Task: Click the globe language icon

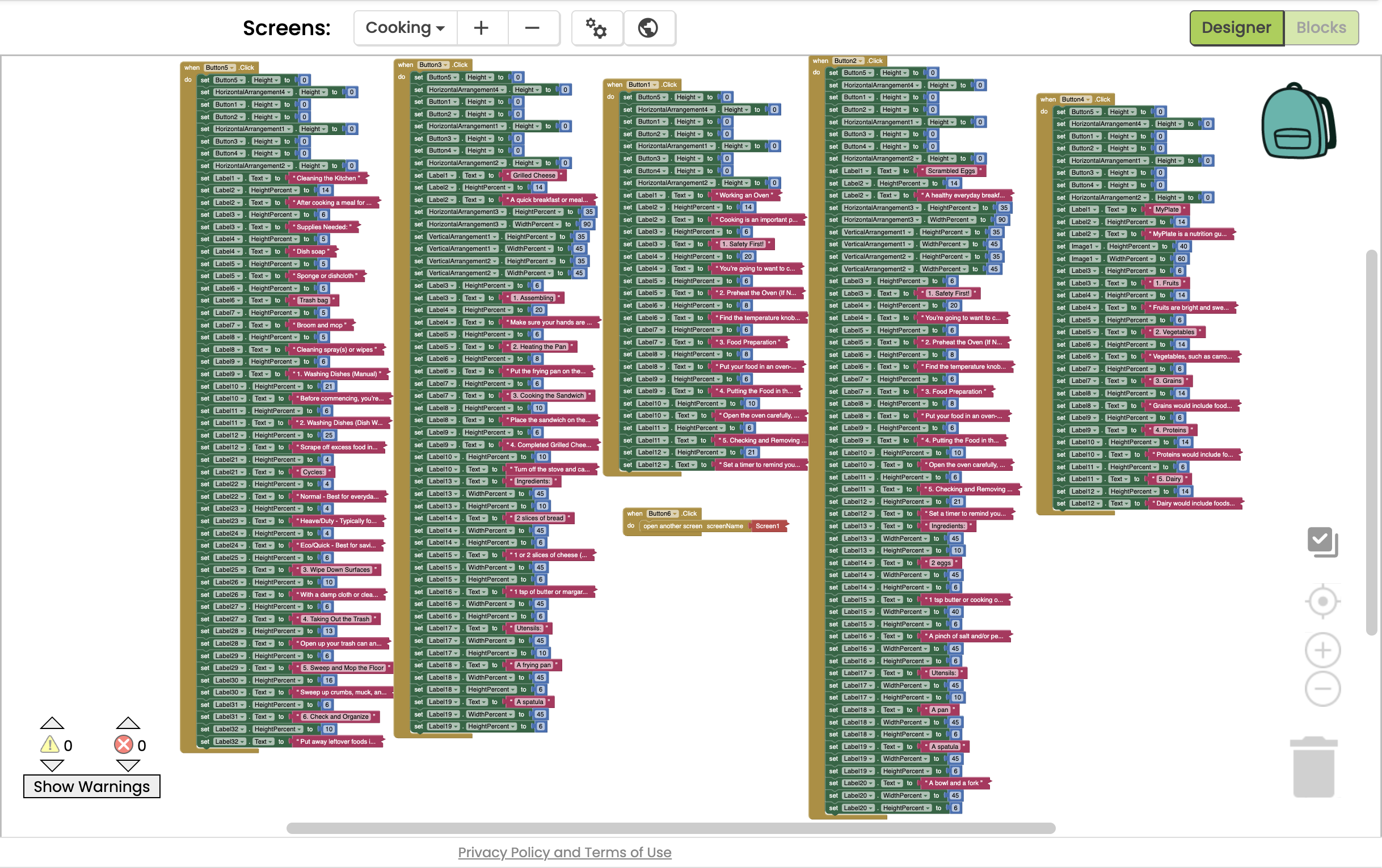Action: point(648,28)
